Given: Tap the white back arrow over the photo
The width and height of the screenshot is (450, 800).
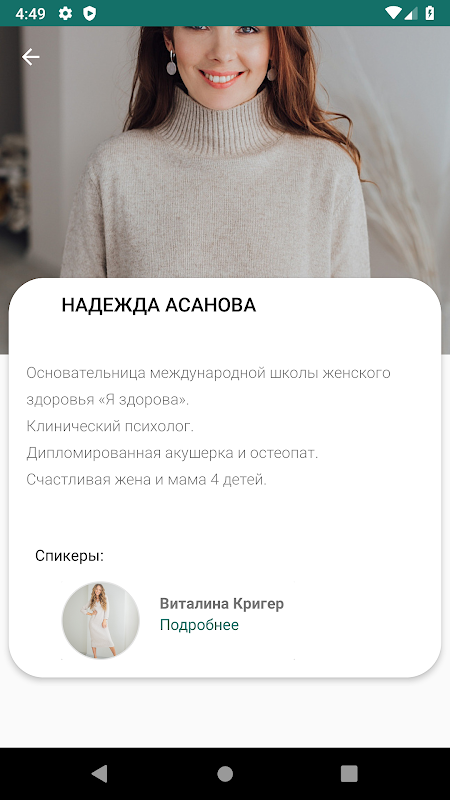Looking at the screenshot, I should click(x=31, y=57).
